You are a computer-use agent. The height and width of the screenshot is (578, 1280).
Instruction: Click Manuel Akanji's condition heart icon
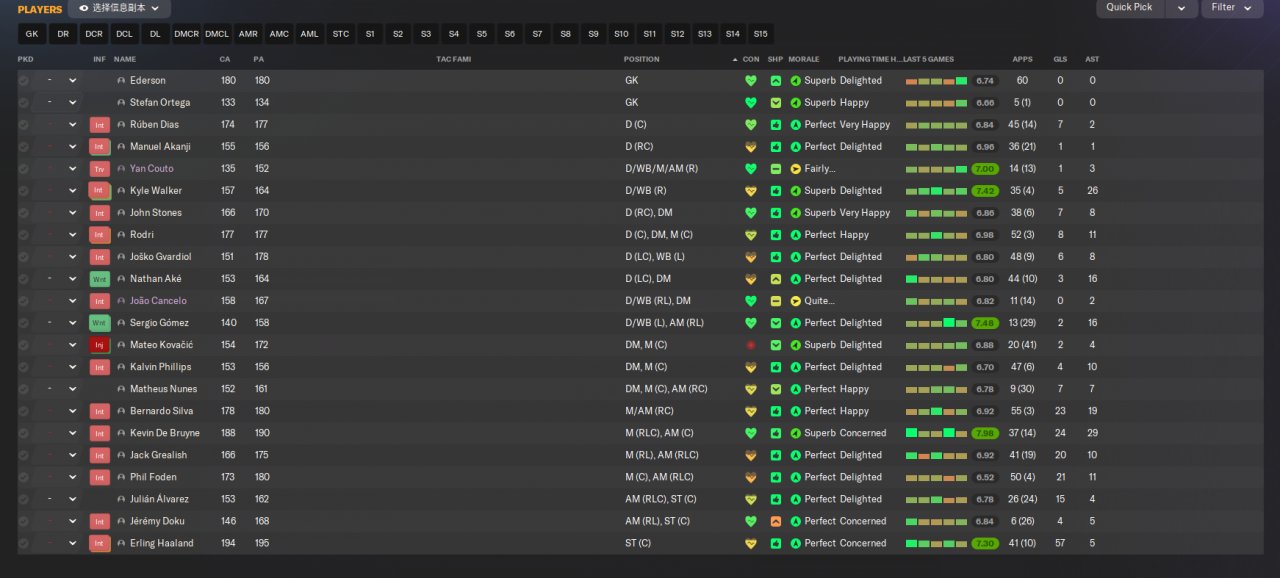pyautogui.click(x=751, y=147)
